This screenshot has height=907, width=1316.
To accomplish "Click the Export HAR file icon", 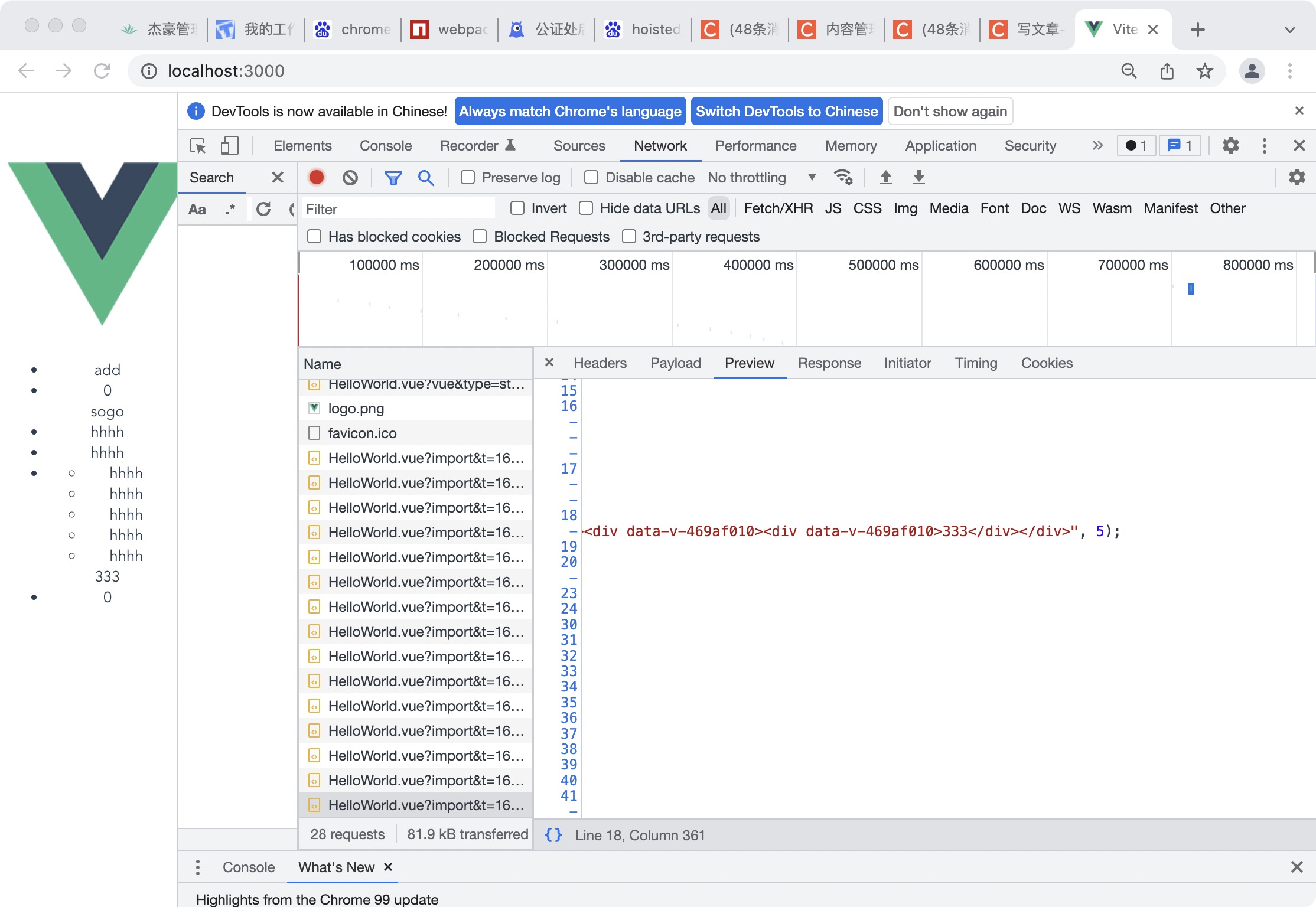I will click(918, 177).
